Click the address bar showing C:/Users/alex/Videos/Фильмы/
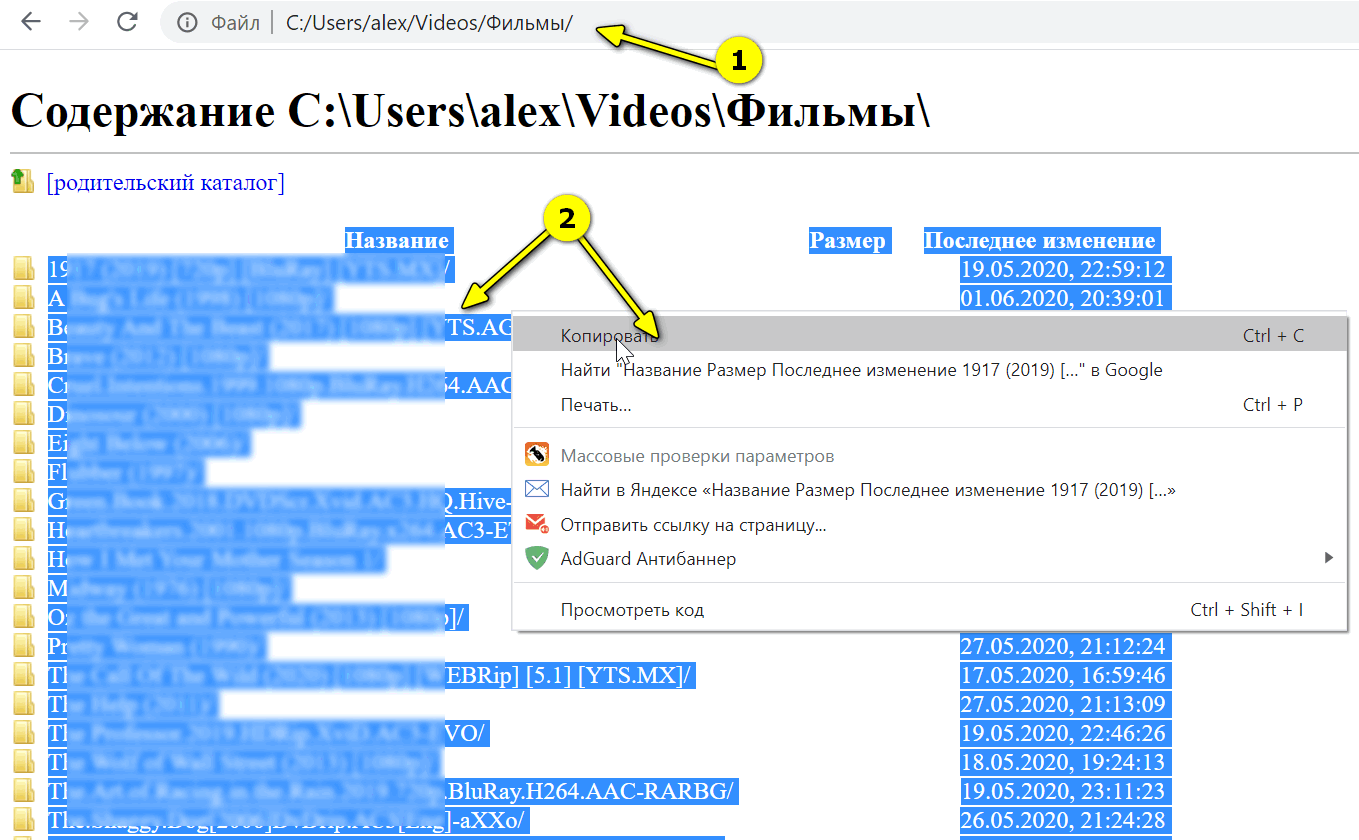This screenshot has width=1359, height=840. pos(760,22)
